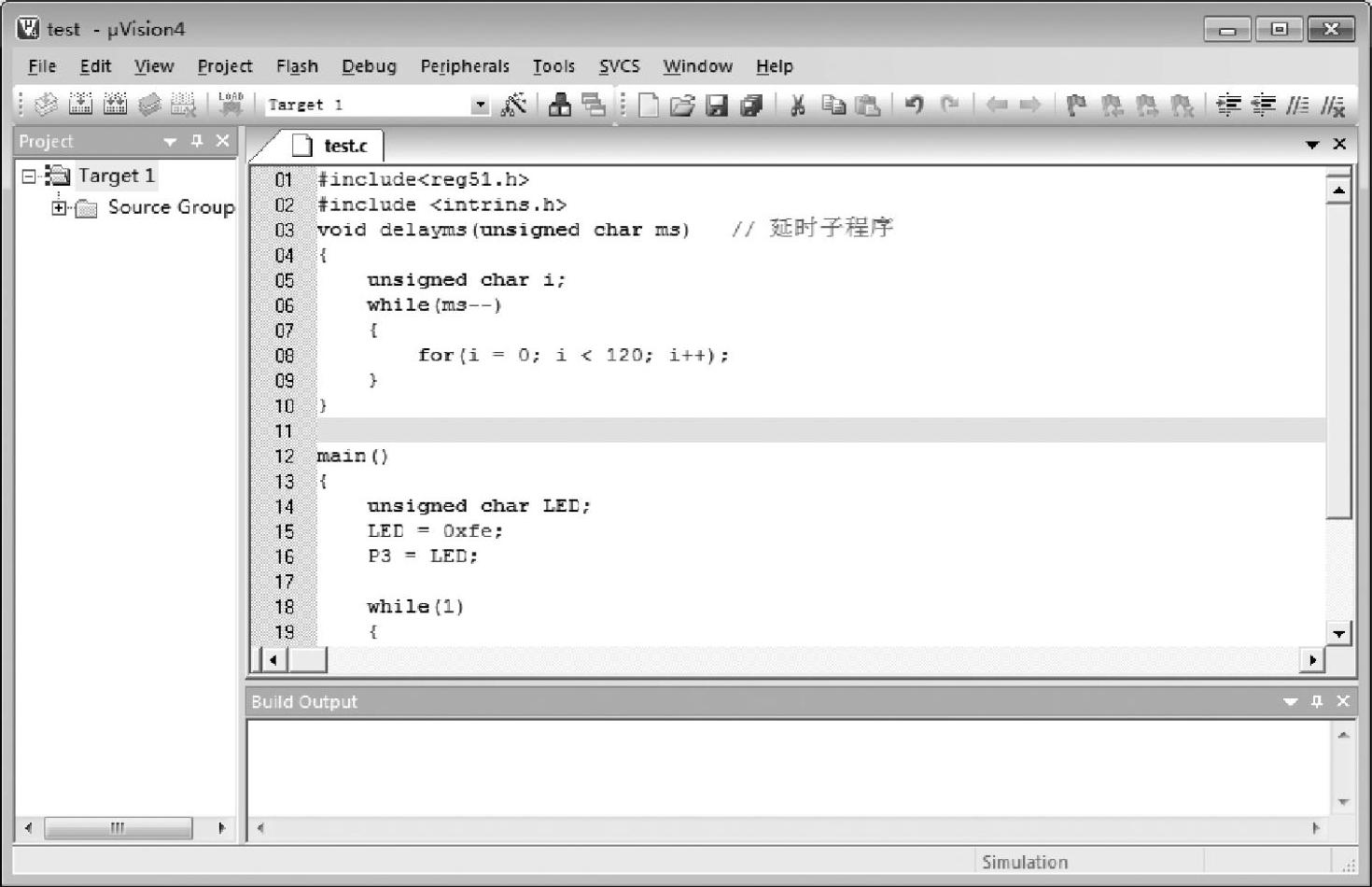The image size is (1372, 887).
Task: Close the Project panel
Action: 222,141
